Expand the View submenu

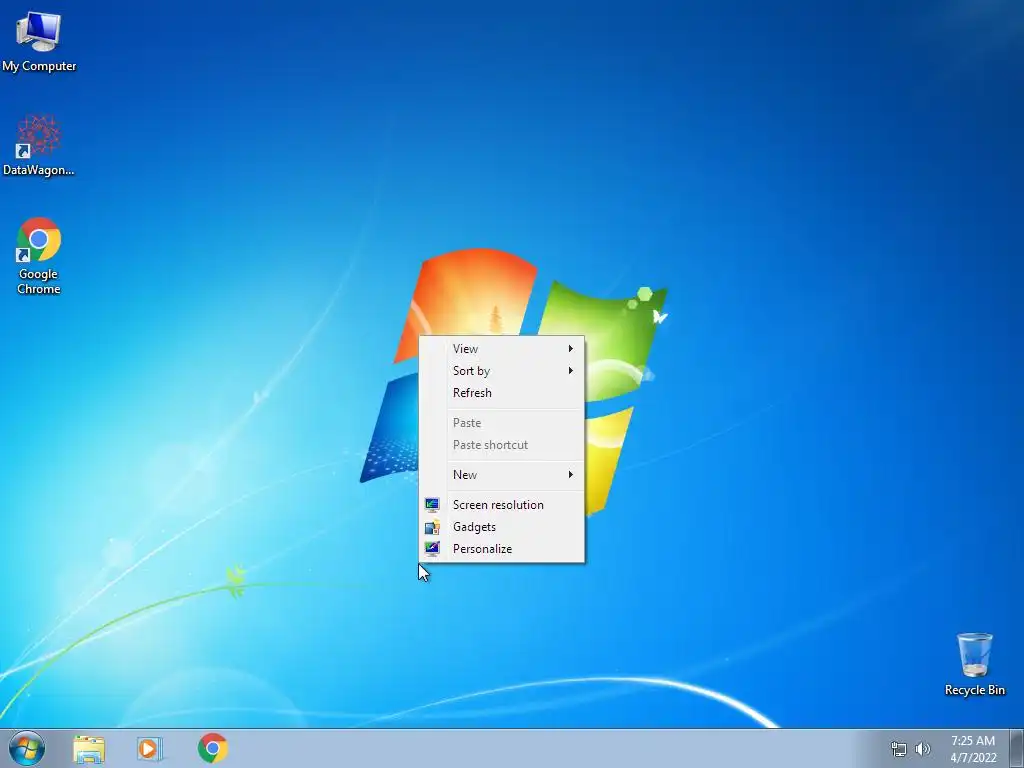click(502, 349)
